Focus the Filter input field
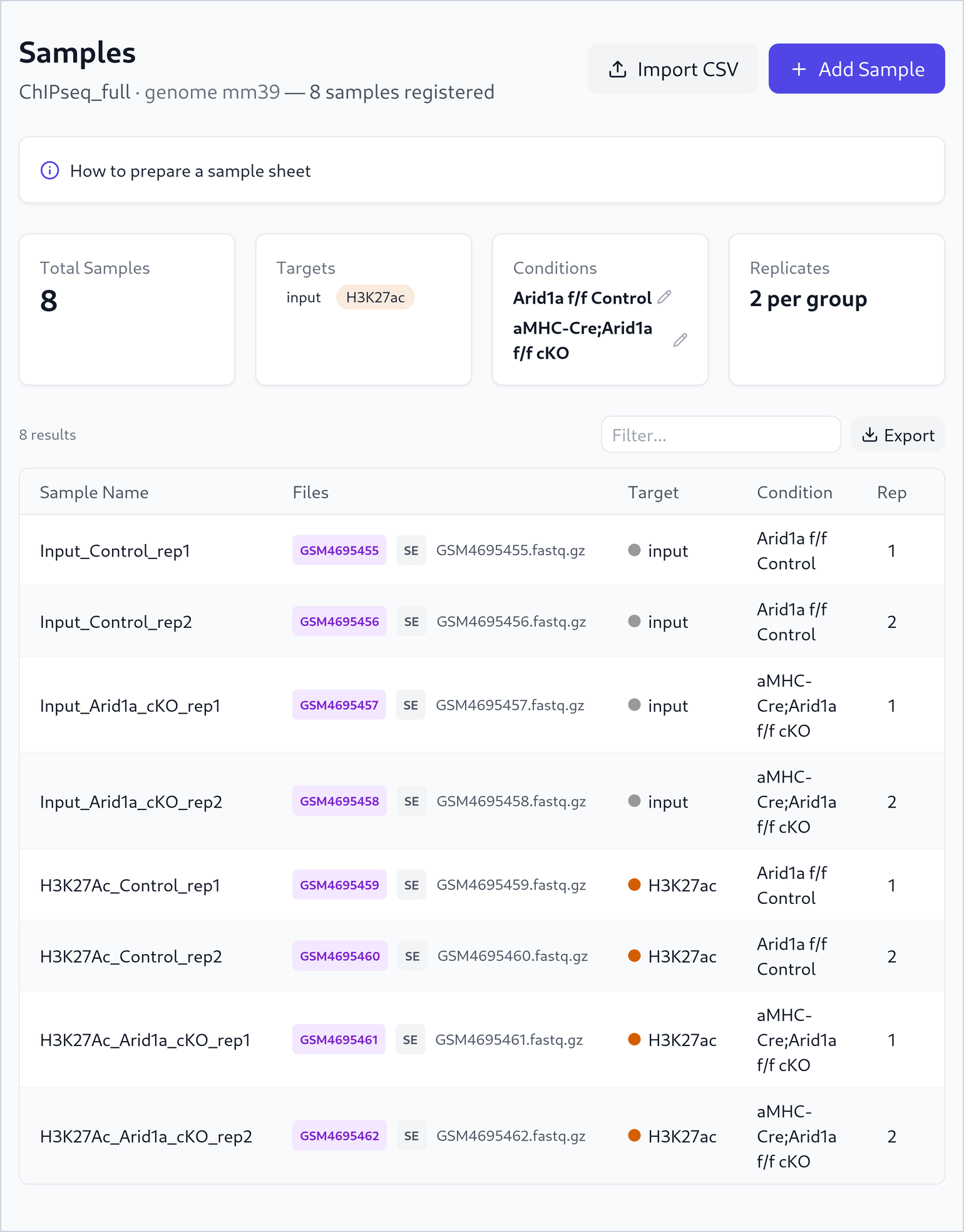The width and height of the screenshot is (964, 1232). [x=720, y=435]
